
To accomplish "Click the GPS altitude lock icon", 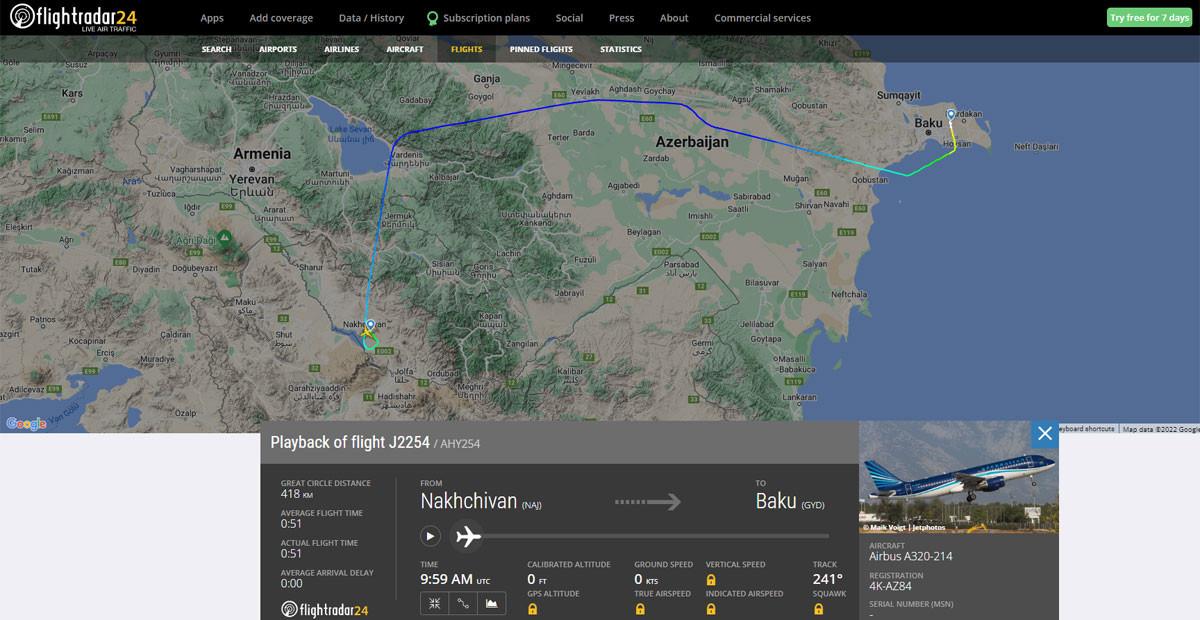I will pos(532,609).
